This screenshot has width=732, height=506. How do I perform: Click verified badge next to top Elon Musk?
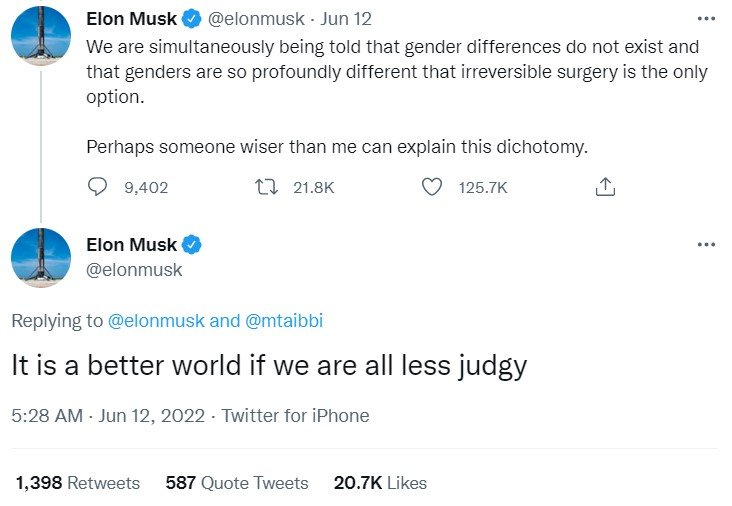coord(191,19)
